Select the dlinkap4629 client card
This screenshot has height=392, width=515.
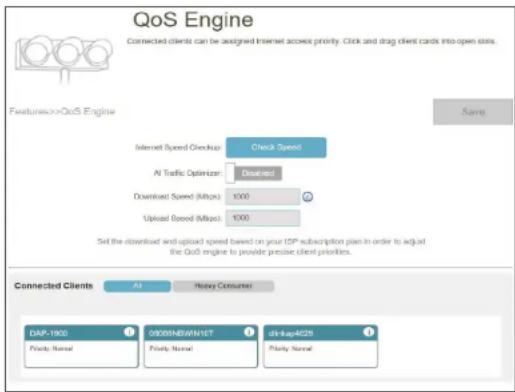pyautogui.click(x=321, y=347)
